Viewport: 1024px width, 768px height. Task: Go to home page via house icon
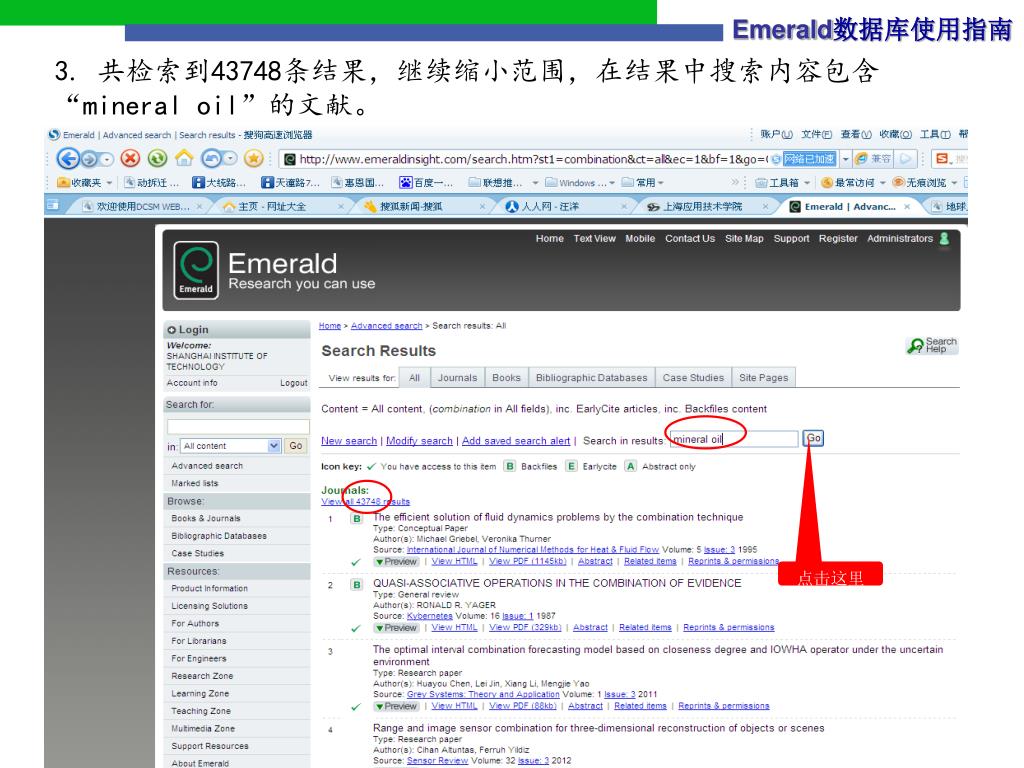(x=184, y=158)
